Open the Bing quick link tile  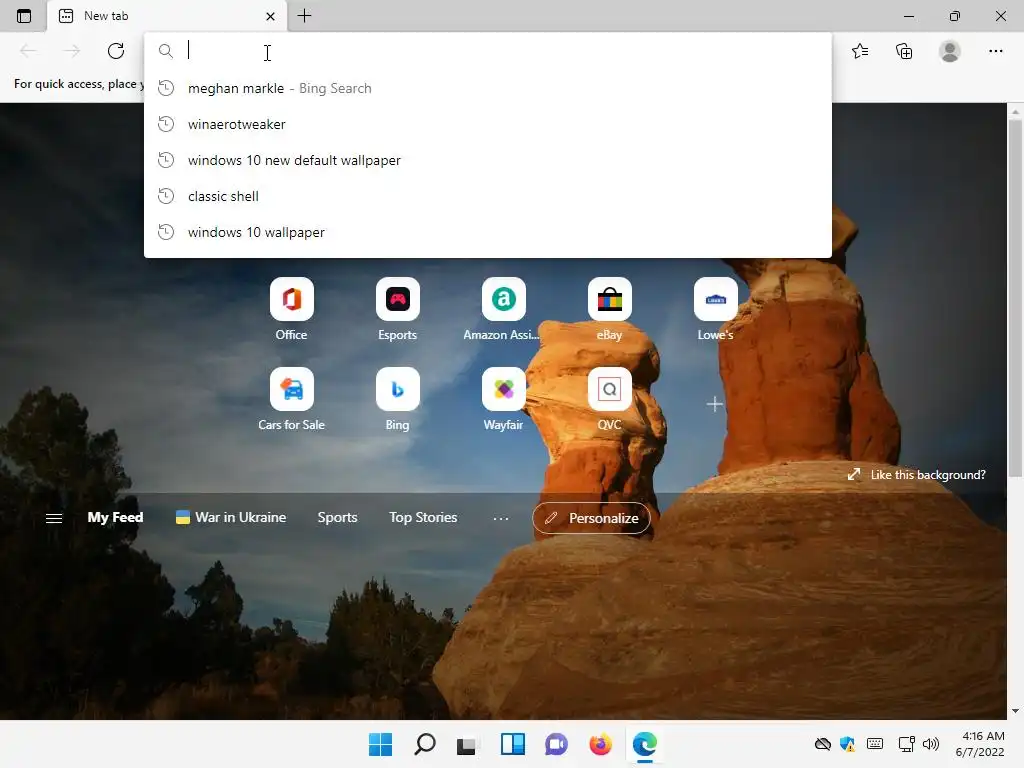pyautogui.click(x=397, y=389)
